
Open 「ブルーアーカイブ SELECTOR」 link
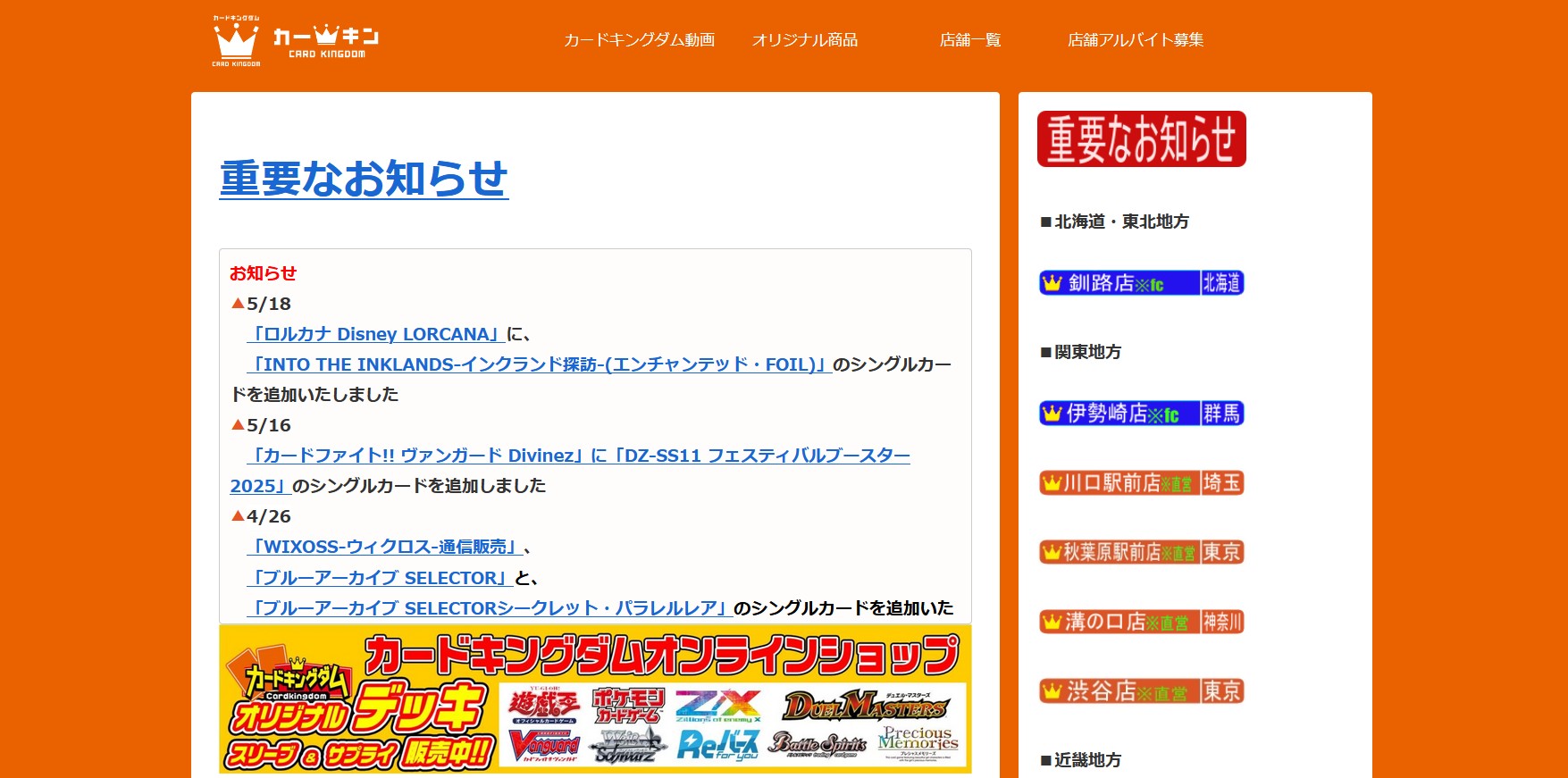point(380,578)
